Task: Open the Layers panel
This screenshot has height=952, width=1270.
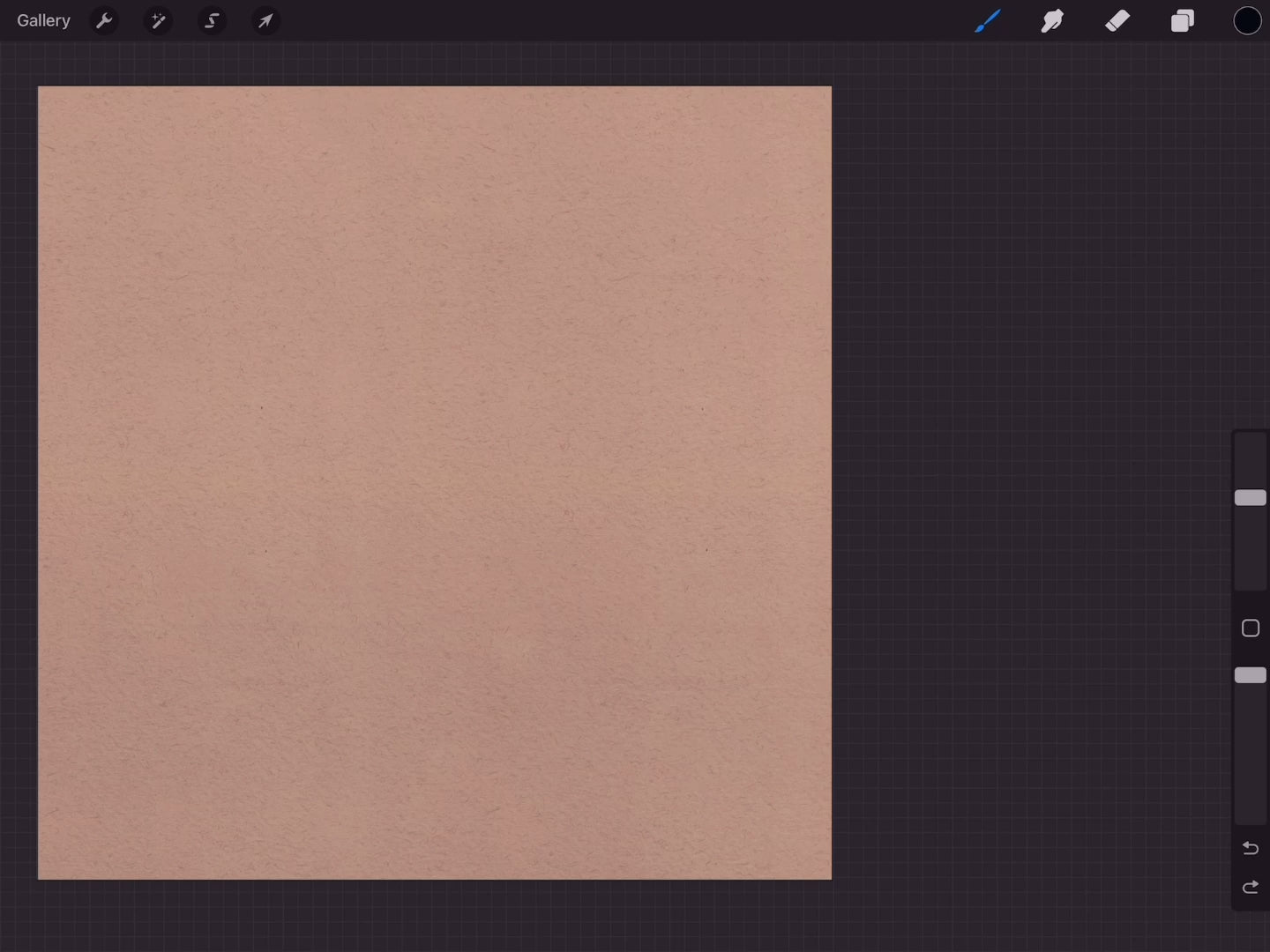Action: click(x=1183, y=20)
